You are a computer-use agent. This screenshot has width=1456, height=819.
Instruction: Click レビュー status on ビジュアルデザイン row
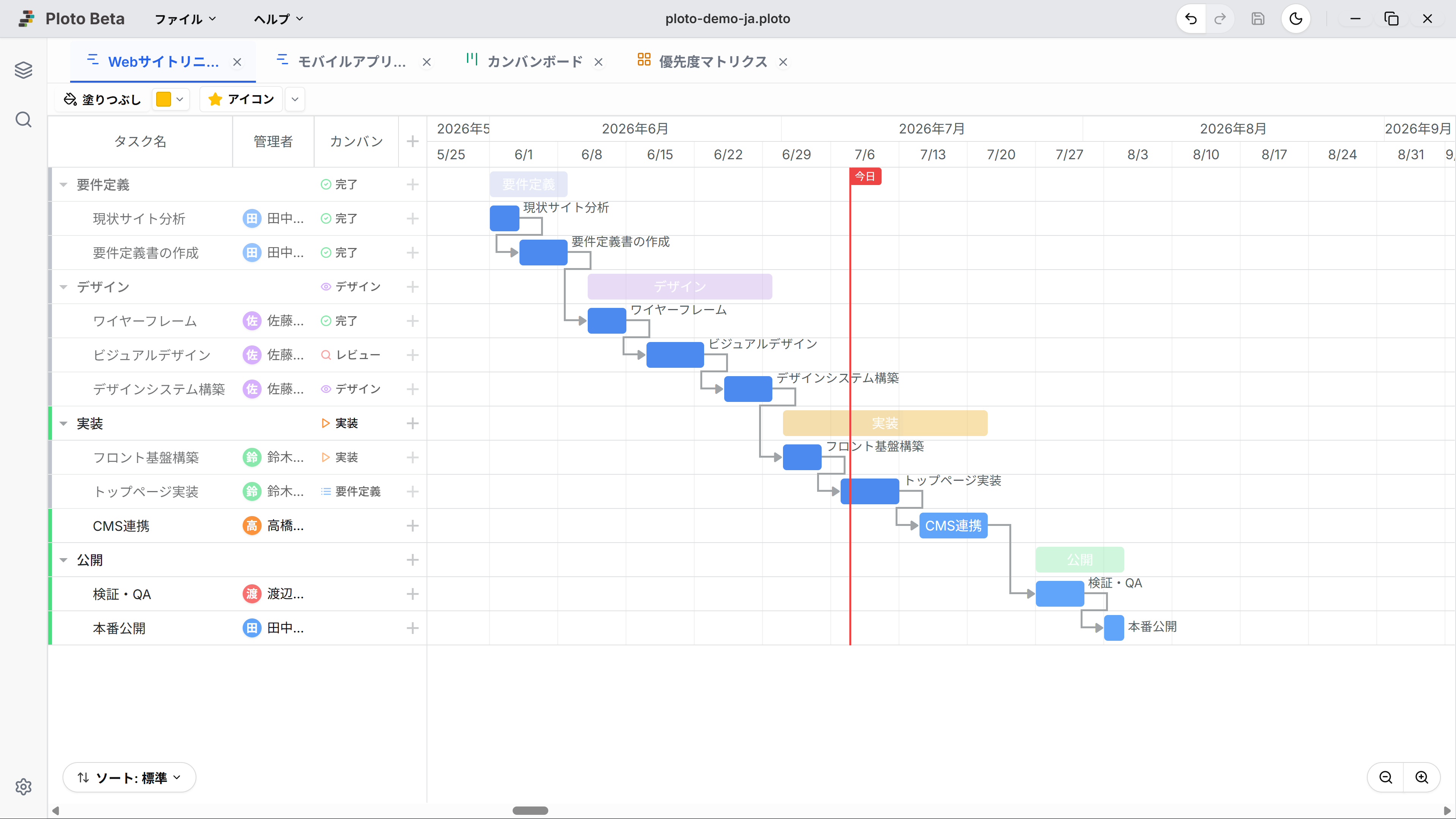[x=350, y=355]
